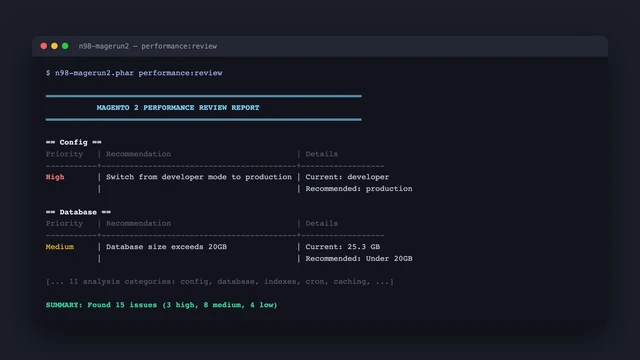
Task: Click the green maximize window button
Action: point(65,46)
